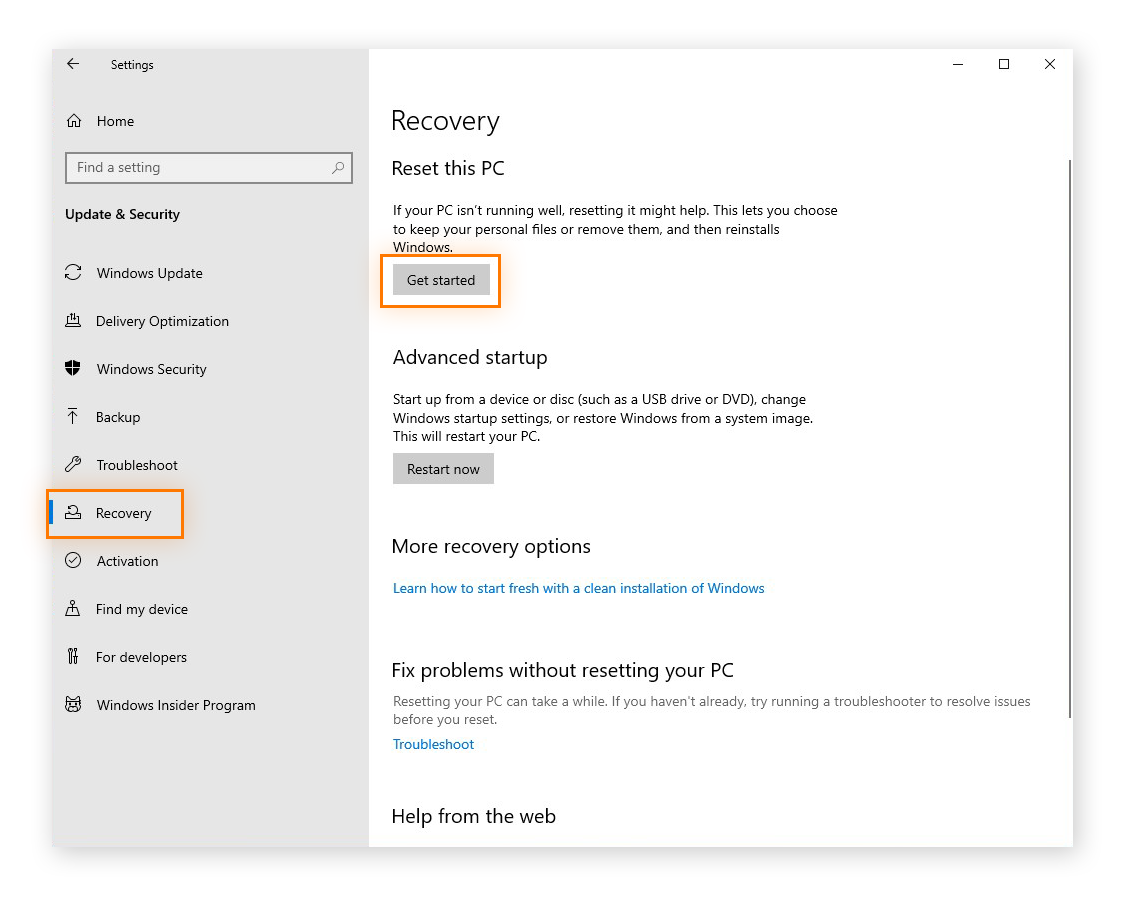This screenshot has width=1128, height=903.
Task: Click the Windows Security shield icon
Action: [x=73, y=368]
